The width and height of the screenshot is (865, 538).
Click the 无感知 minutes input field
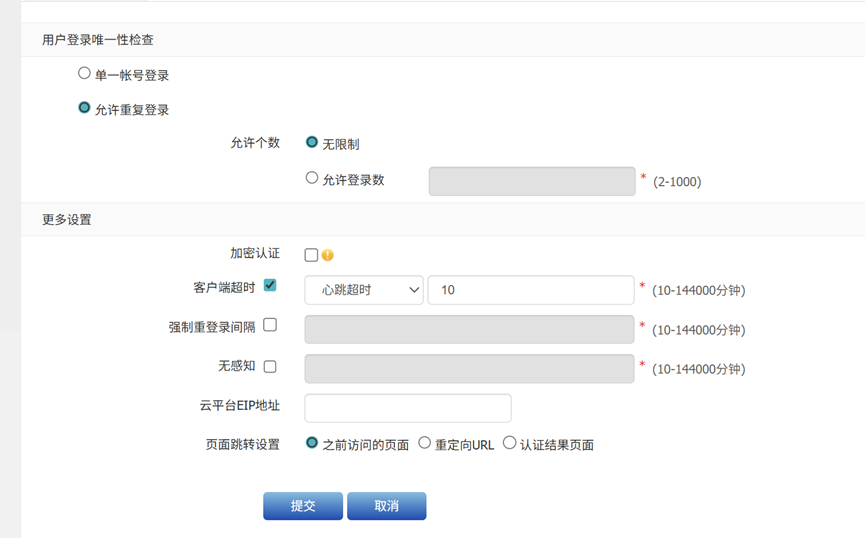[469, 369]
